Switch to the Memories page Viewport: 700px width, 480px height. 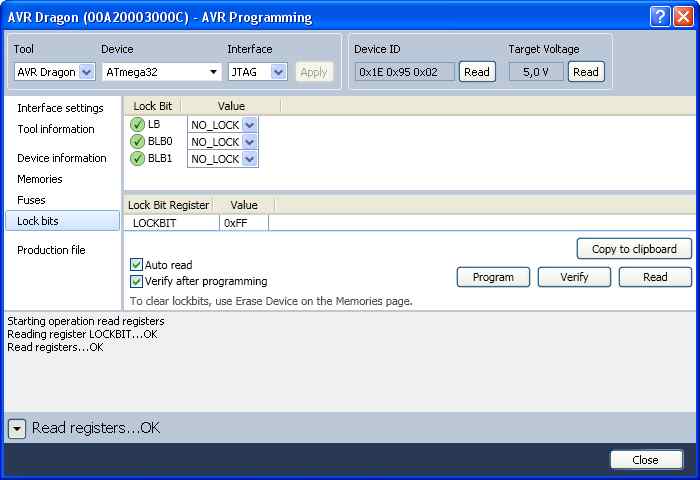(x=40, y=179)
